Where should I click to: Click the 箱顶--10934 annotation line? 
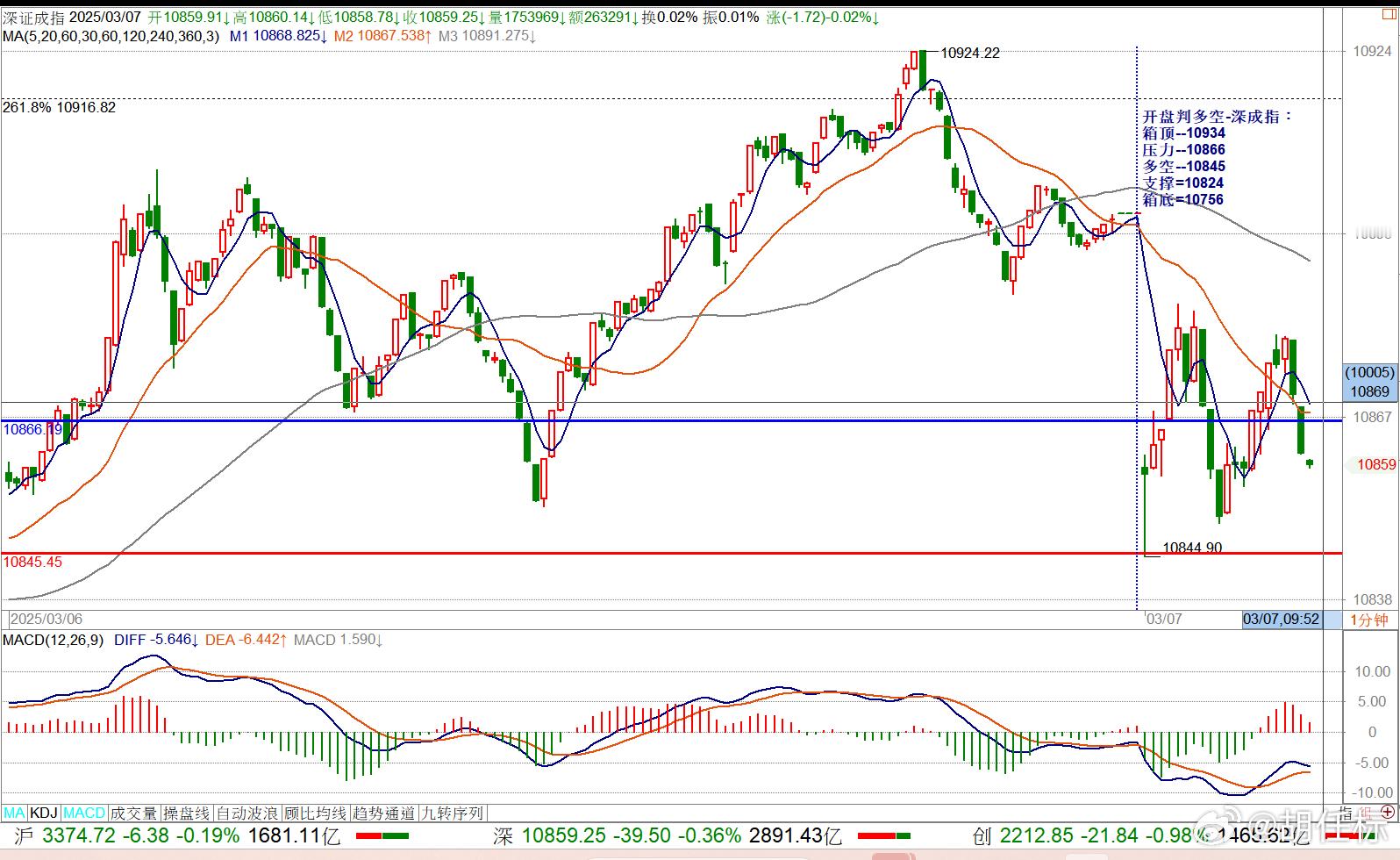tap(1184, 133)
